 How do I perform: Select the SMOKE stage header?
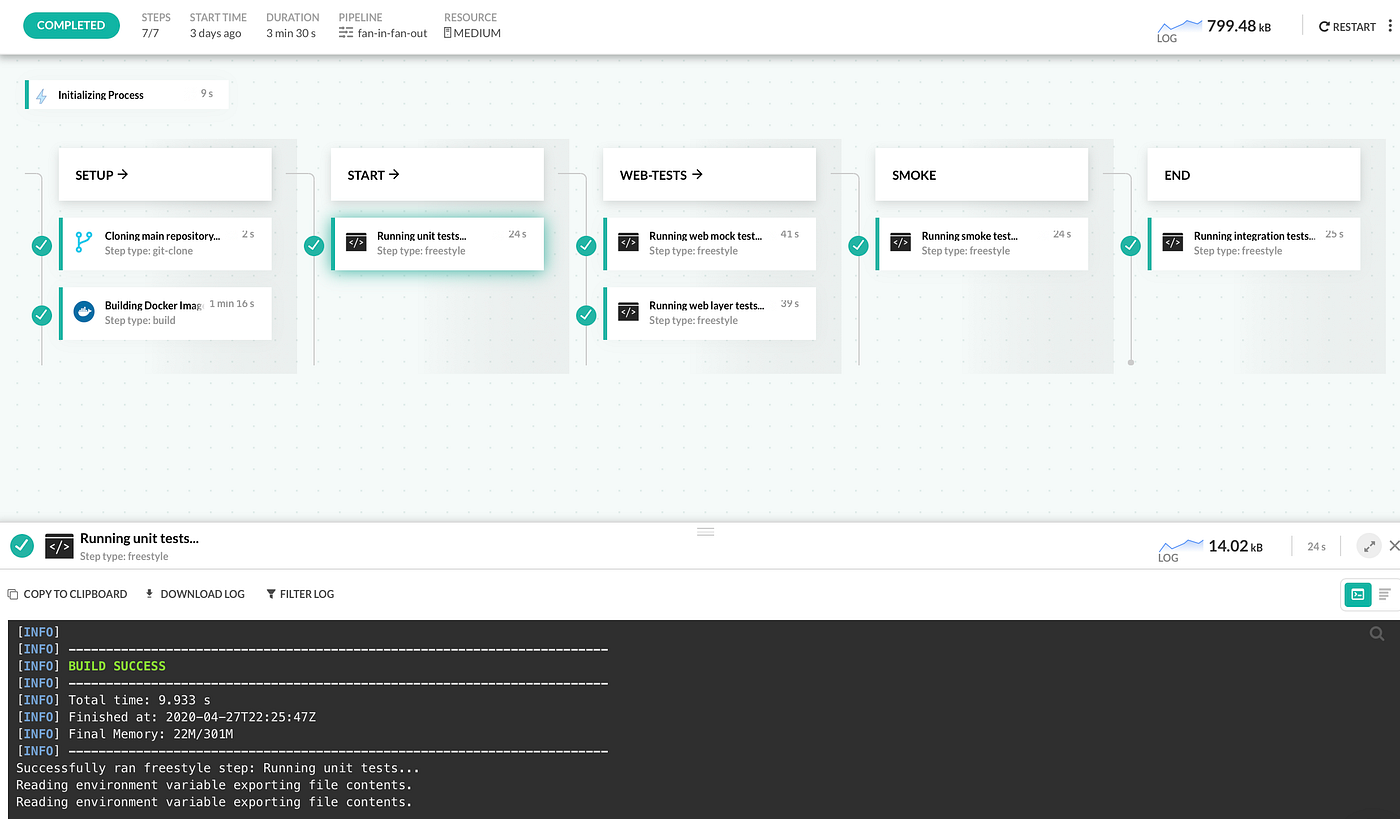point(913,175)
